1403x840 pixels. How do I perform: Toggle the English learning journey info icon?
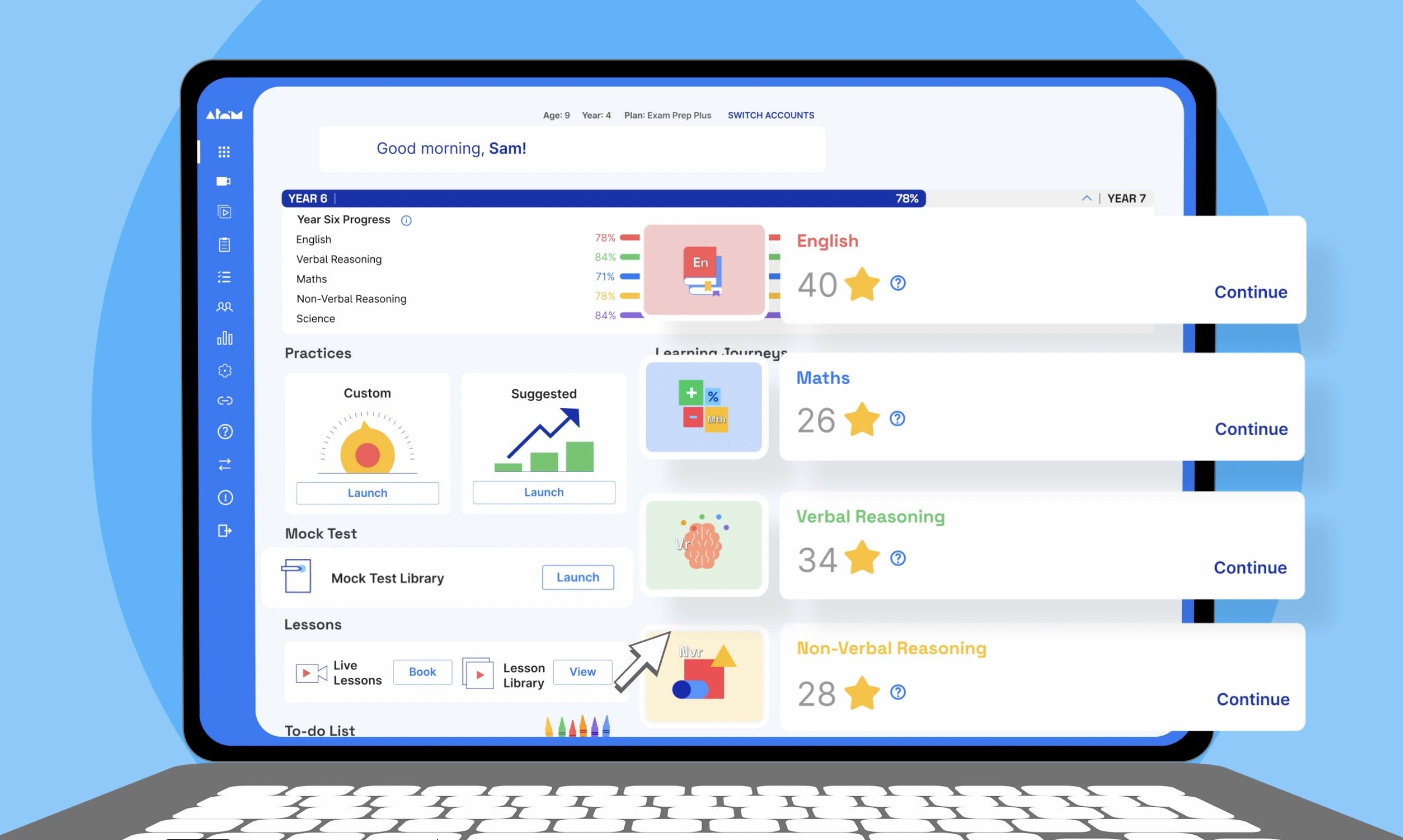[x=897, y=283]
